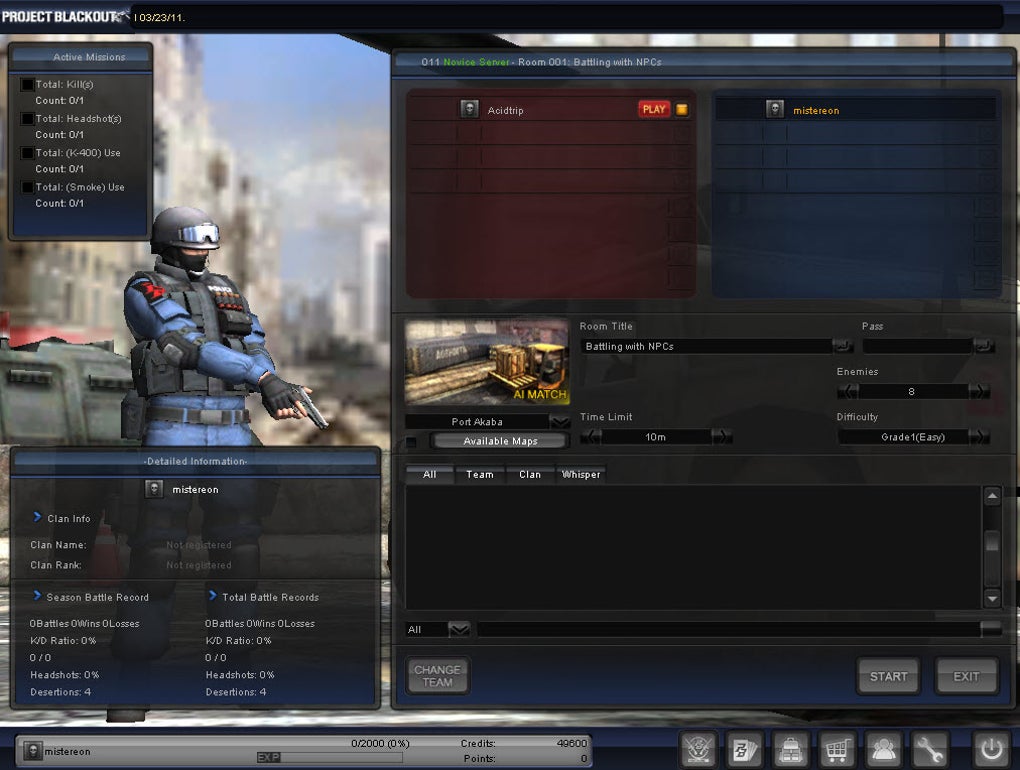The image size is (1020, 770).
Task: Open the settings wrench icon
Action: 930,750
